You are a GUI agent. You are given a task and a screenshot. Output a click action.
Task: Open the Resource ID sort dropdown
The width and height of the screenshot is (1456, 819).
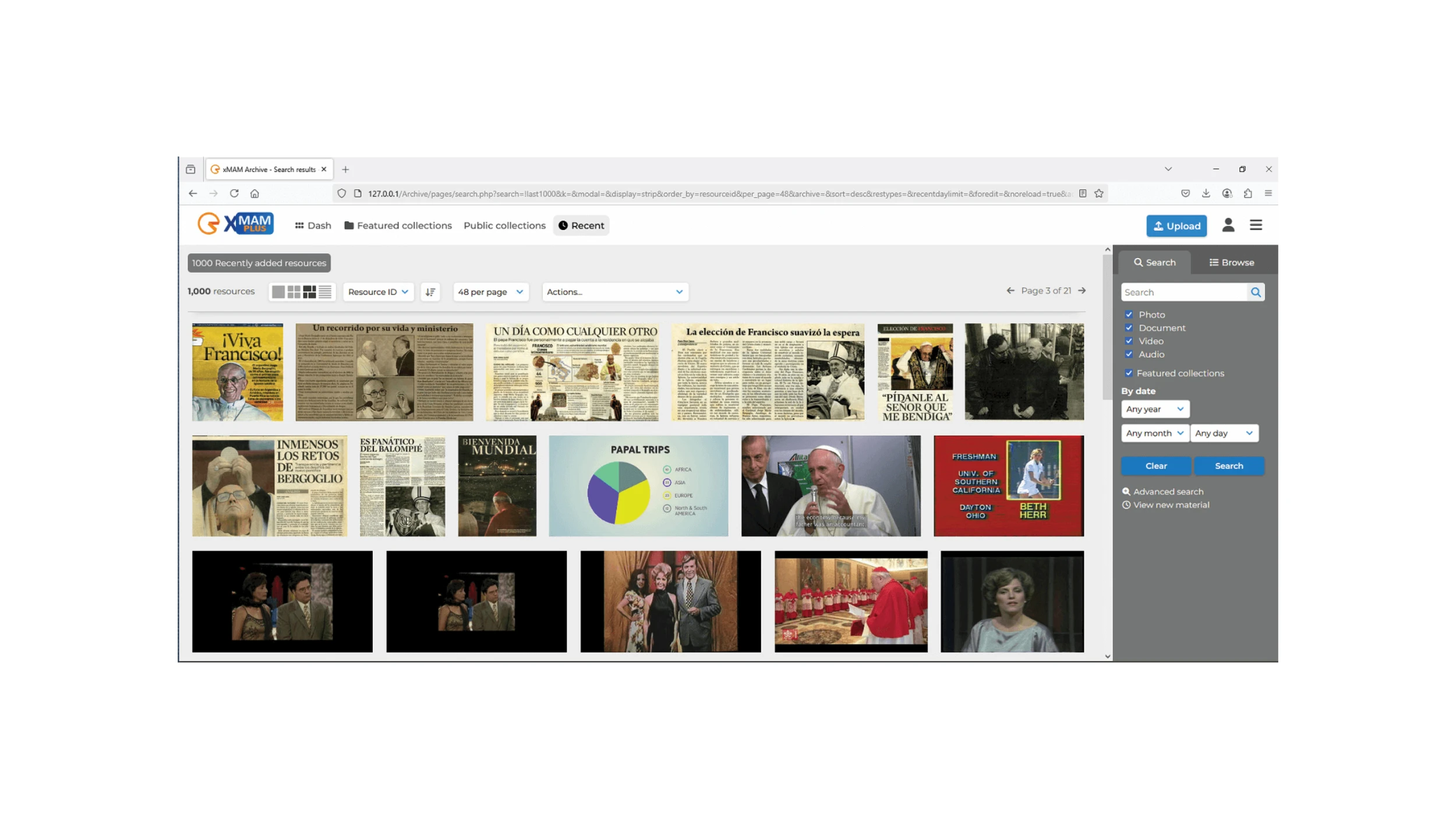(378, 292)
